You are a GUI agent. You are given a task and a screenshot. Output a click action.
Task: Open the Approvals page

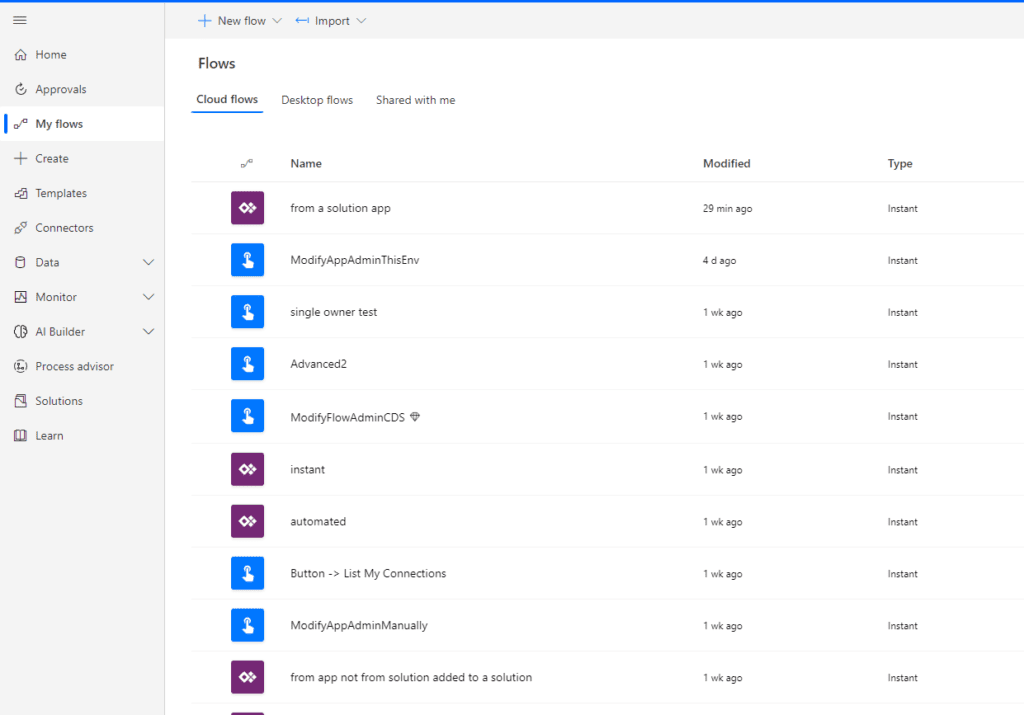[59, 89]
